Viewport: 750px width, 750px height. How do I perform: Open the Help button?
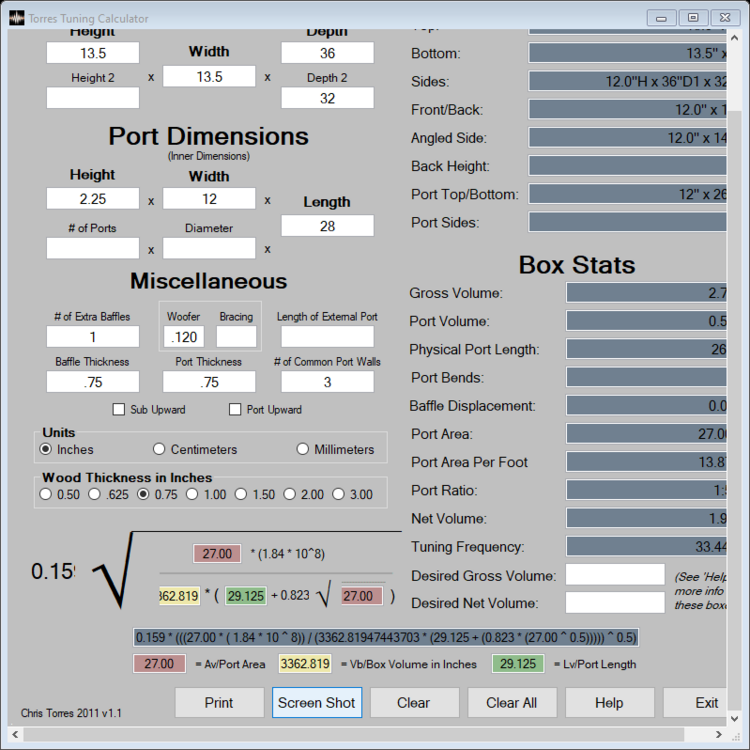(x=609, y=702)
